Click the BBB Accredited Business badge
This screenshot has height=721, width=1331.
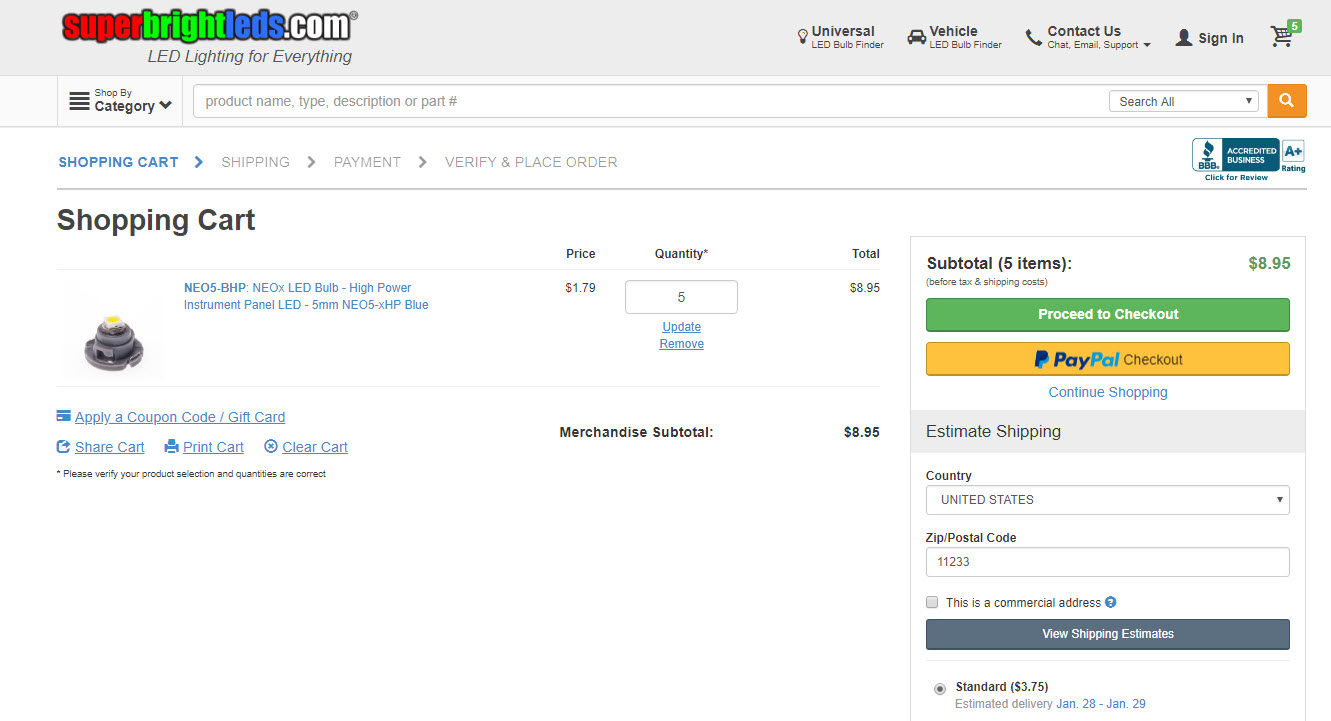coord(1247,158)
